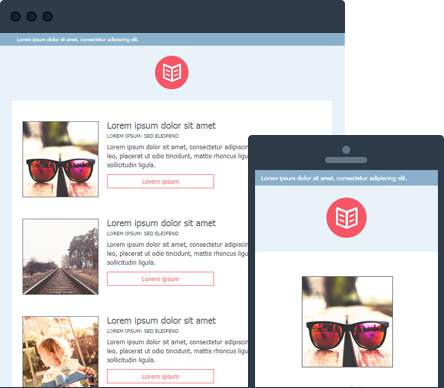Click heading of railway tracks article
Screen dimensions: 444x388
(161, 223)
